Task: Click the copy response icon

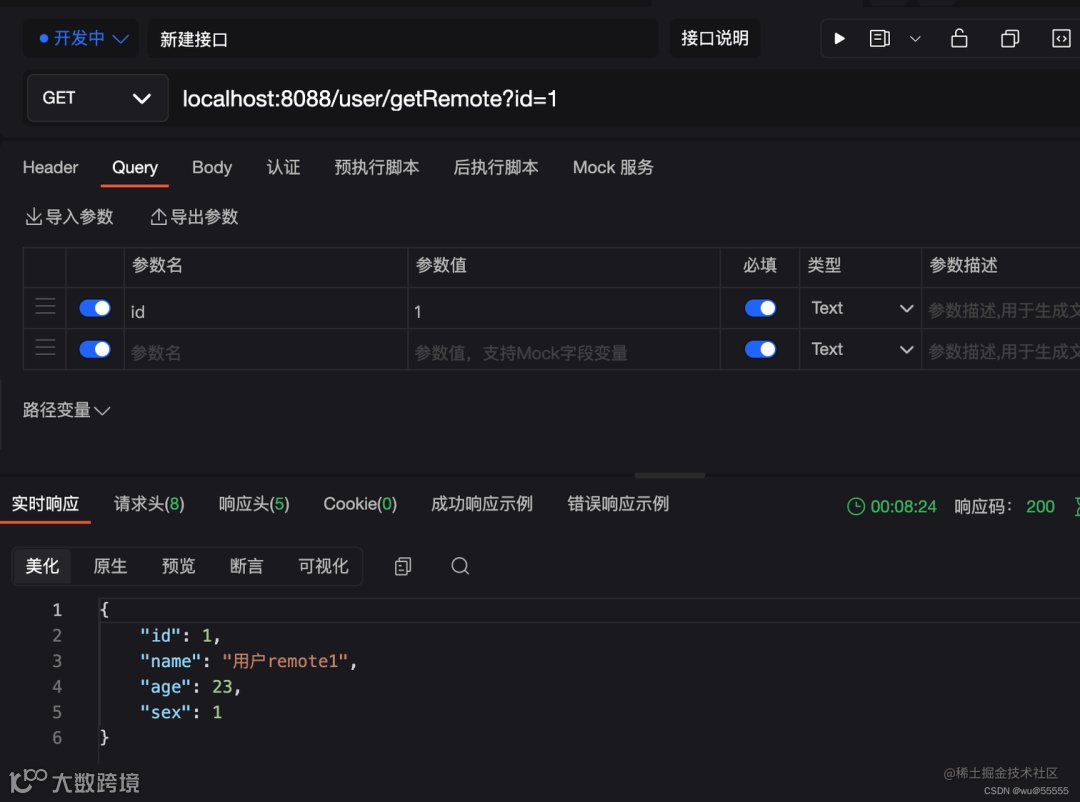Action: coord(403,566)
